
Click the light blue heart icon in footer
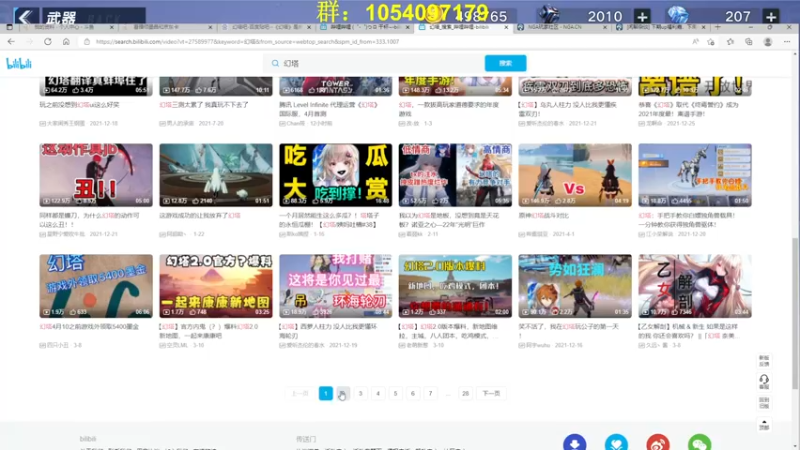[x=616, y=442]
